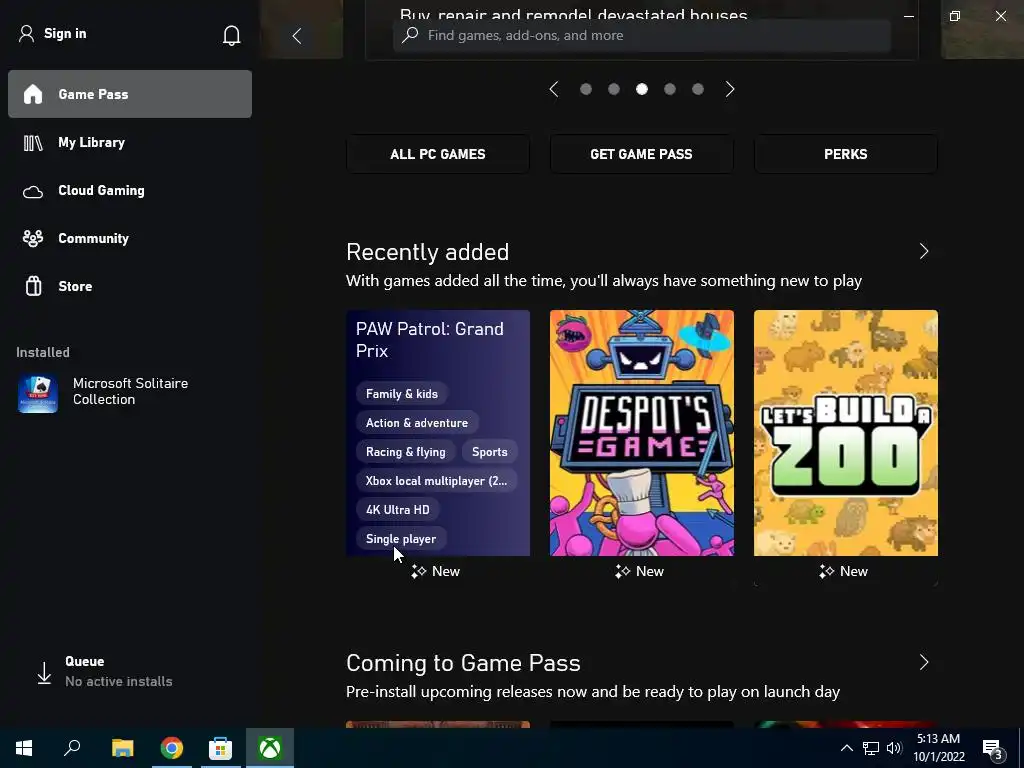The image size is (1024, 768).
Task: Select 4K Ultra HD tag
Action: [398, 509]
